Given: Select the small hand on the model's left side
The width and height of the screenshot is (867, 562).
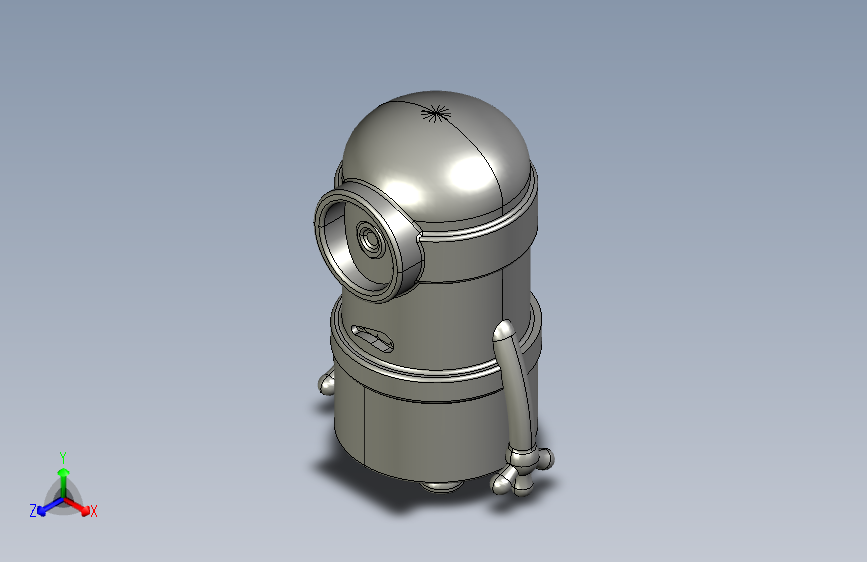Looking at the screenshot, I should 327,382.
